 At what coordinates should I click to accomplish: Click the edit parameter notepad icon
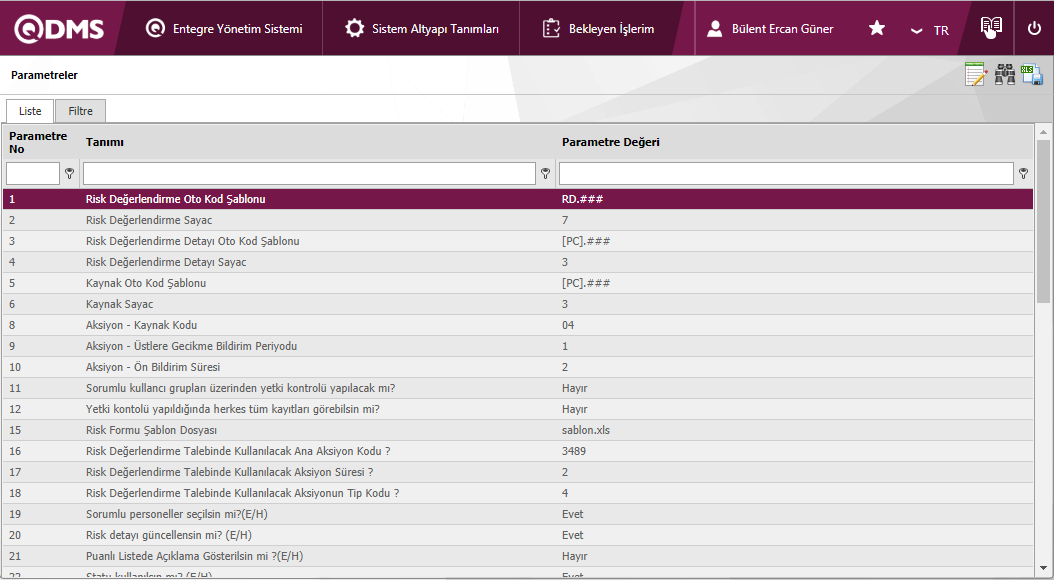975,75
